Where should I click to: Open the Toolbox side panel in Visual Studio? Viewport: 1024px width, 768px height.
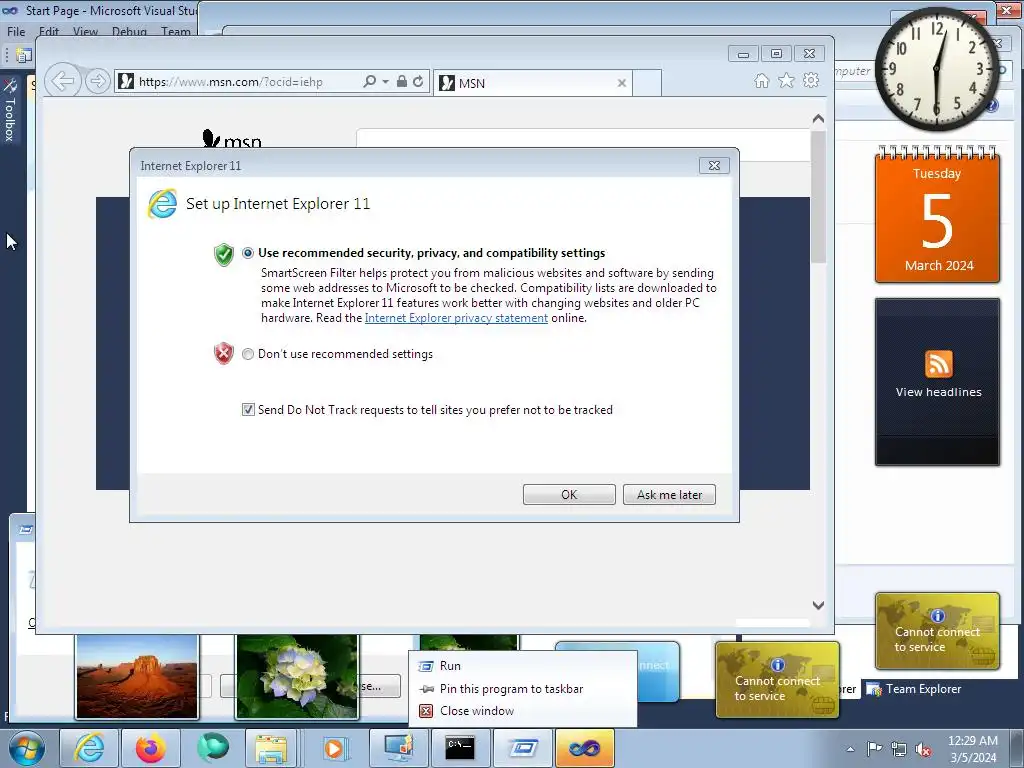(10, 111)
